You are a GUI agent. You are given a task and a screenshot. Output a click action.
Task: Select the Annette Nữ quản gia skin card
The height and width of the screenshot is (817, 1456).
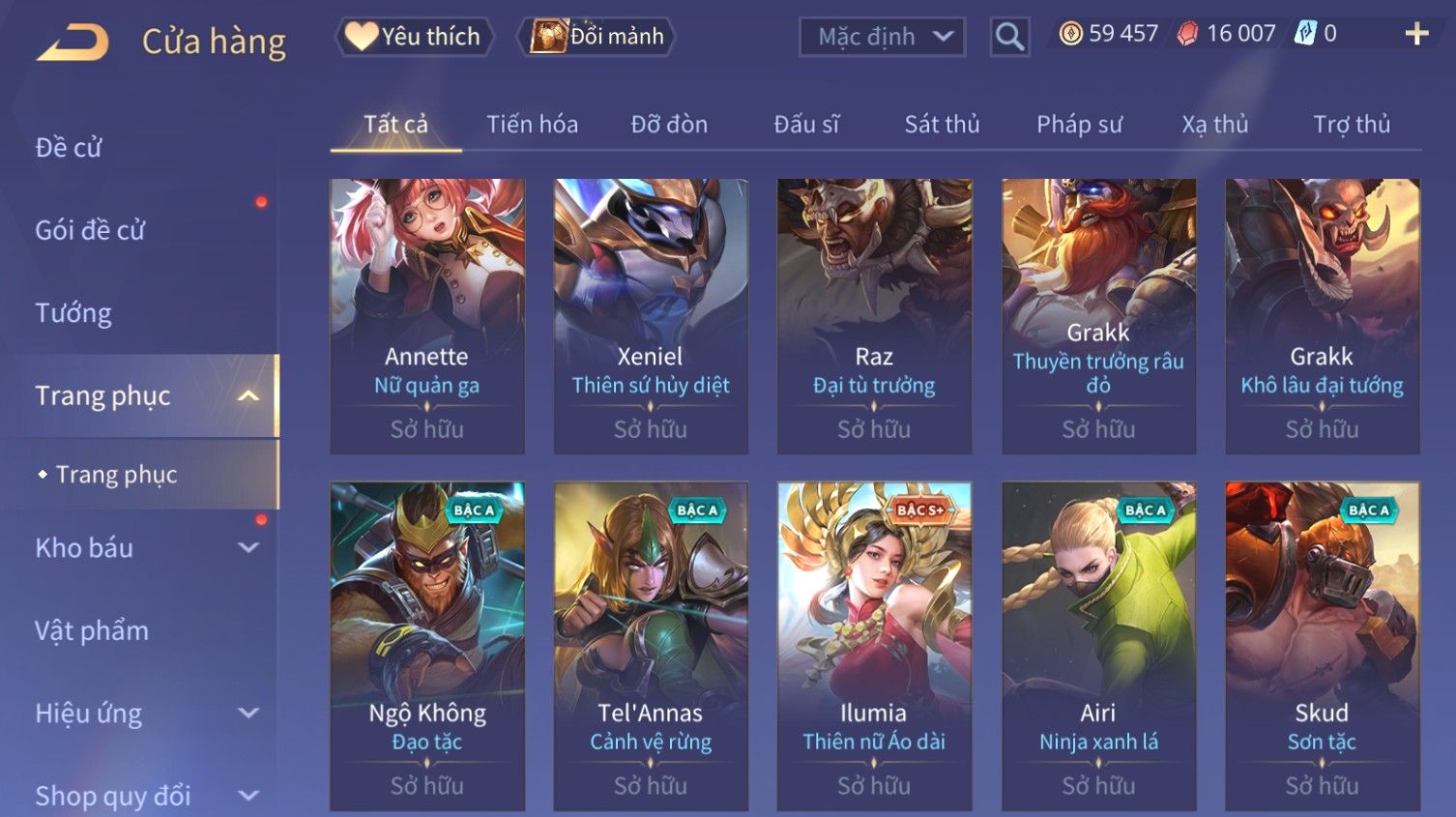pyautogui.click(x=427, y=316)
